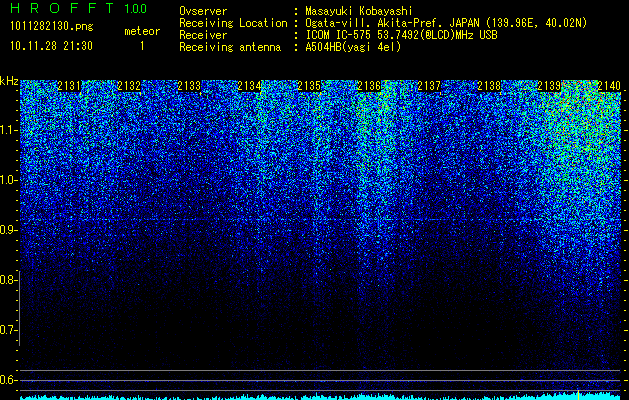This screenshot has width=629, height=400.
Task: Click the 2139 time marker
Action: (549, 86)
